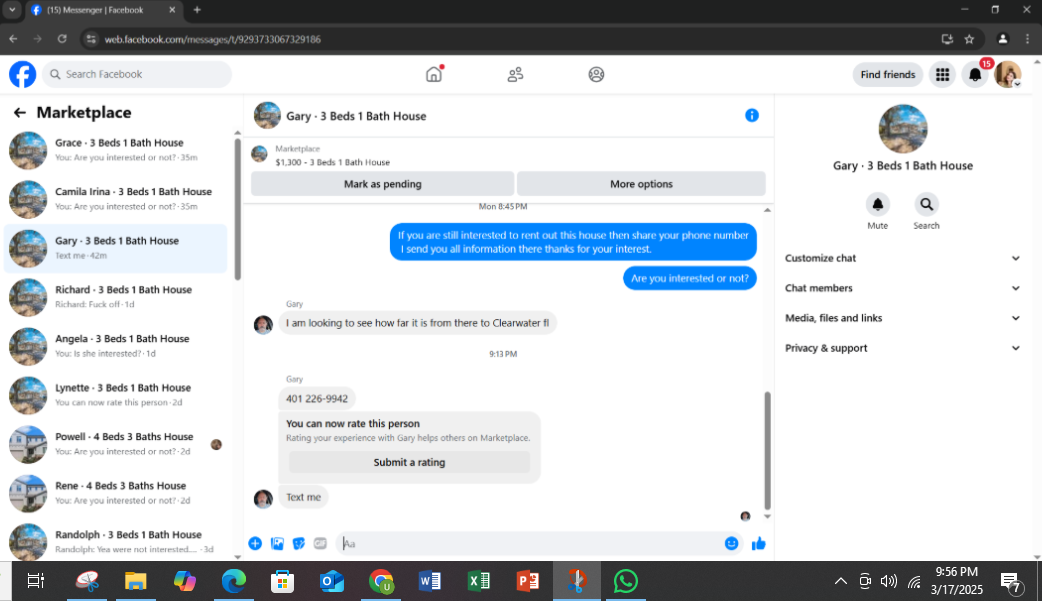This screenshot has height=601, width=1042.
Task: Open volume control in system tray
Action: [x=888, y=582]
